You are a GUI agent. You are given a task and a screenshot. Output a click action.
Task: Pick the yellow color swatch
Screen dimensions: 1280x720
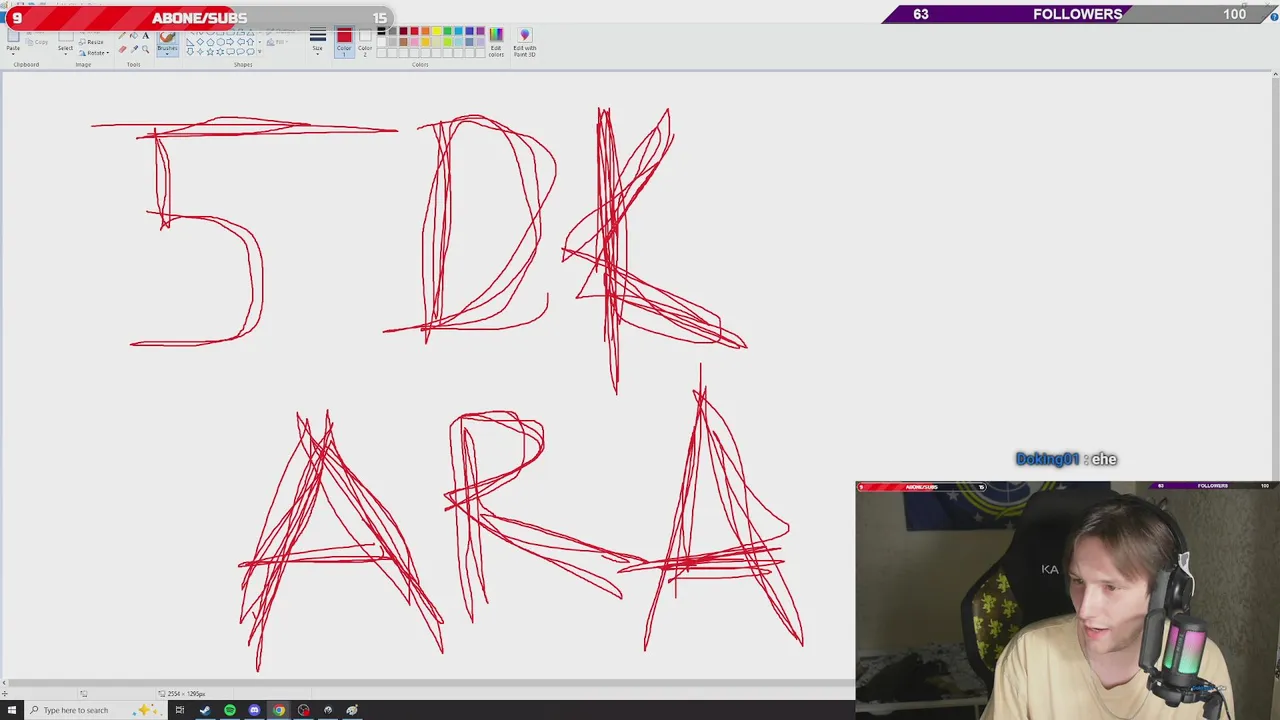(436, 31)
